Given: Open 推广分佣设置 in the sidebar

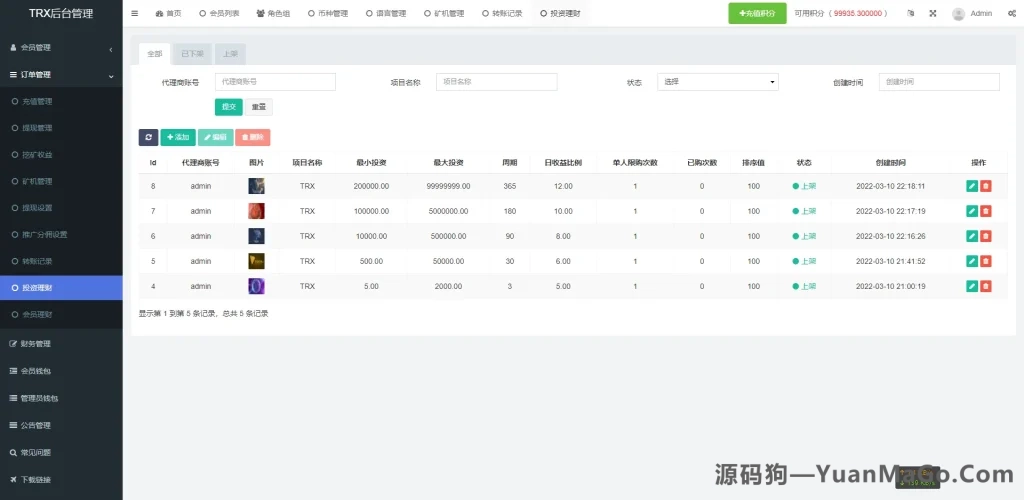Looking at the screenshot, I should 61,234.
